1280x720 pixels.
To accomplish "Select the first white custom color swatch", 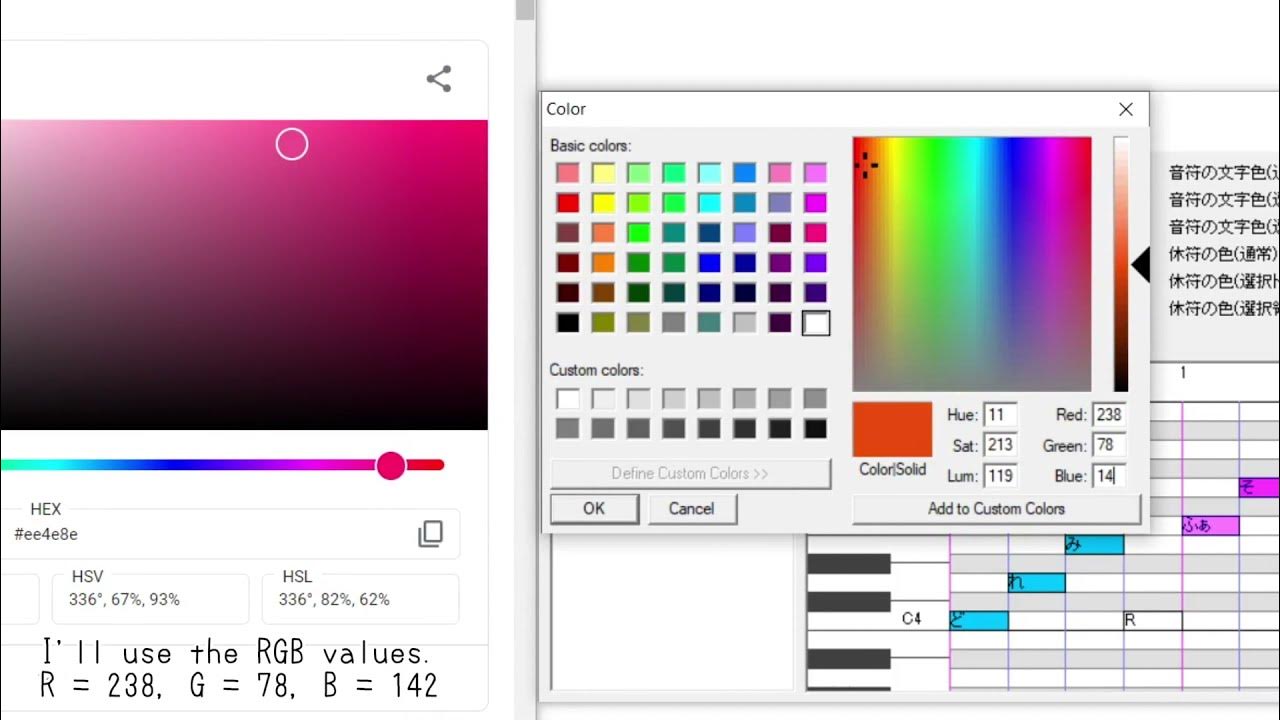I will point(568,399).
